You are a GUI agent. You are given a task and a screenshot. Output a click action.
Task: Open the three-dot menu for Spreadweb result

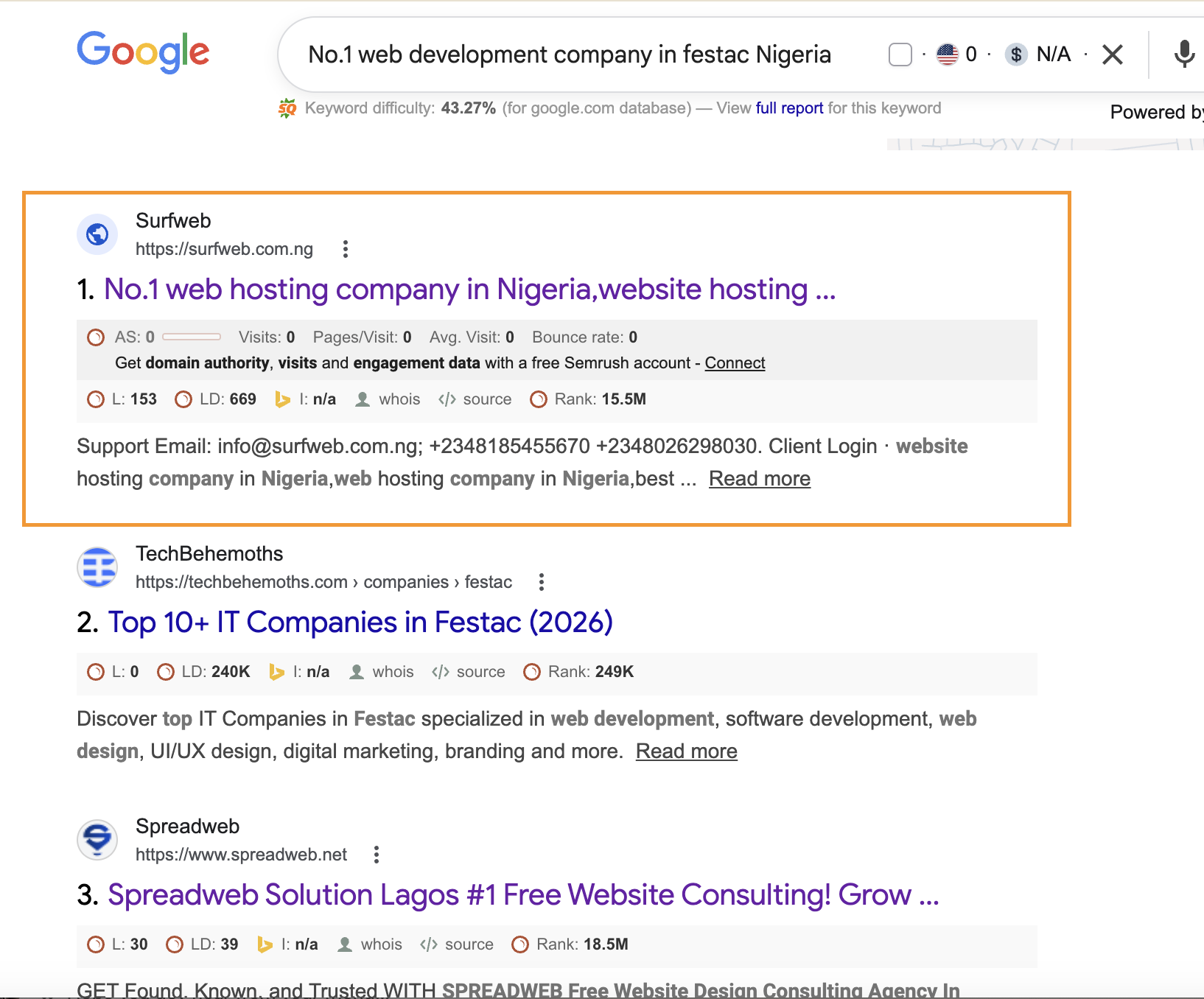pos(376,854)
